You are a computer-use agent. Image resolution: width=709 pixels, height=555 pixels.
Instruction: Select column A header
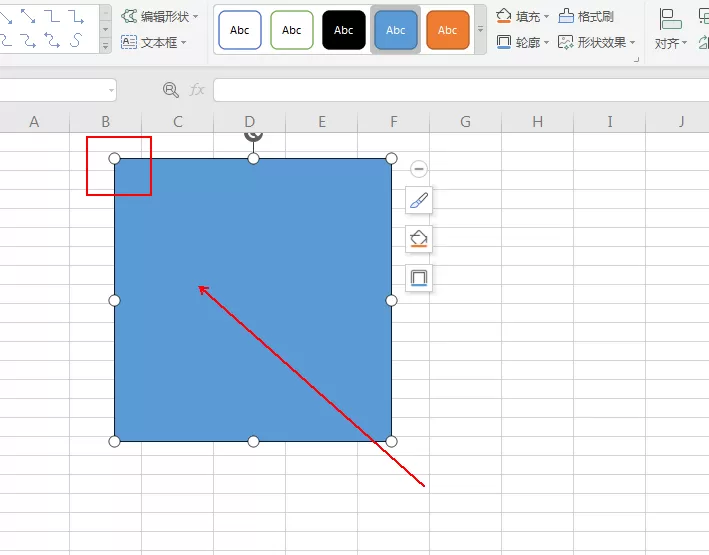coord(34,122)
